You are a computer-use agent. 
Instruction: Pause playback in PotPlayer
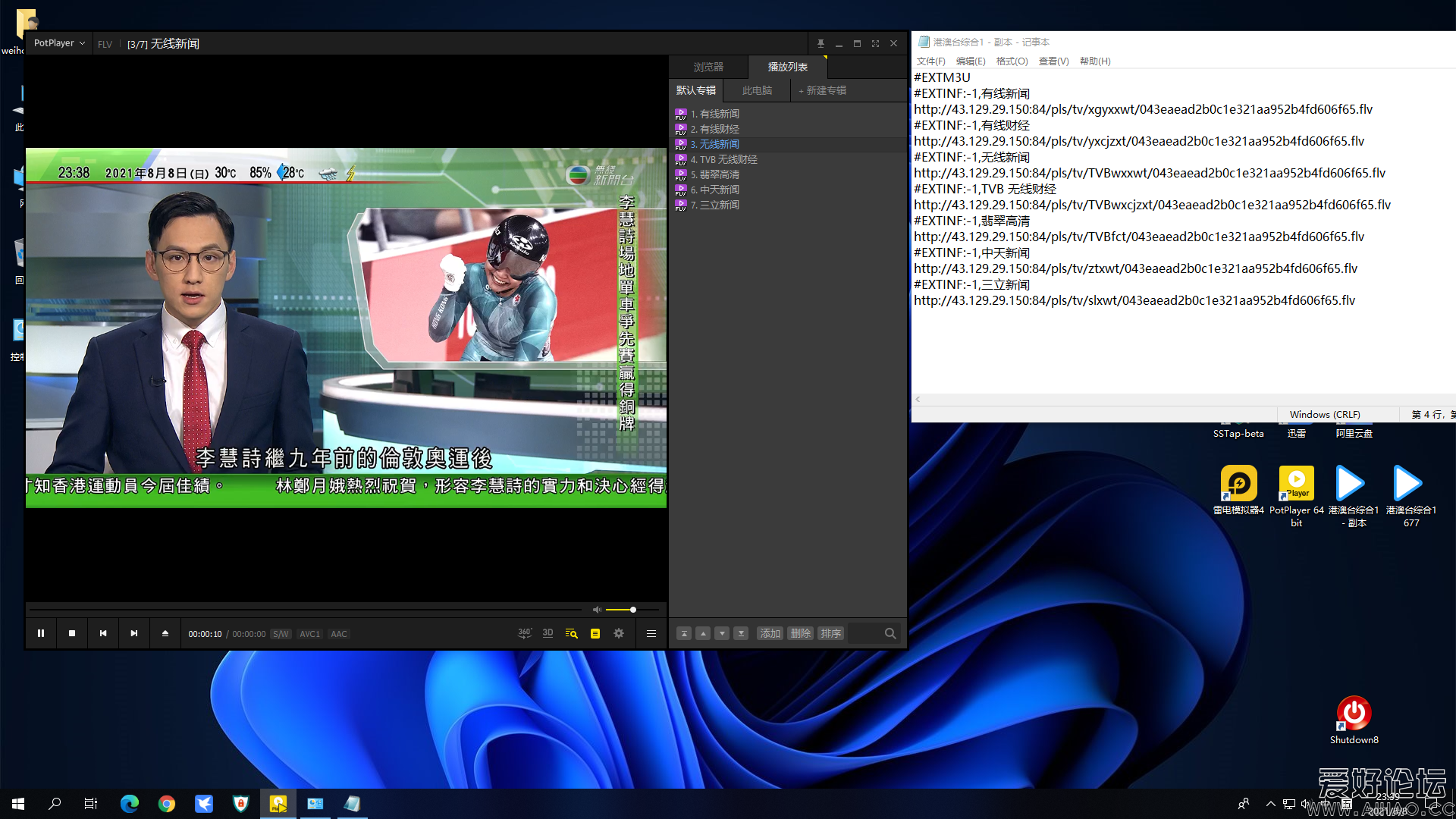click(x=41, y=633)
